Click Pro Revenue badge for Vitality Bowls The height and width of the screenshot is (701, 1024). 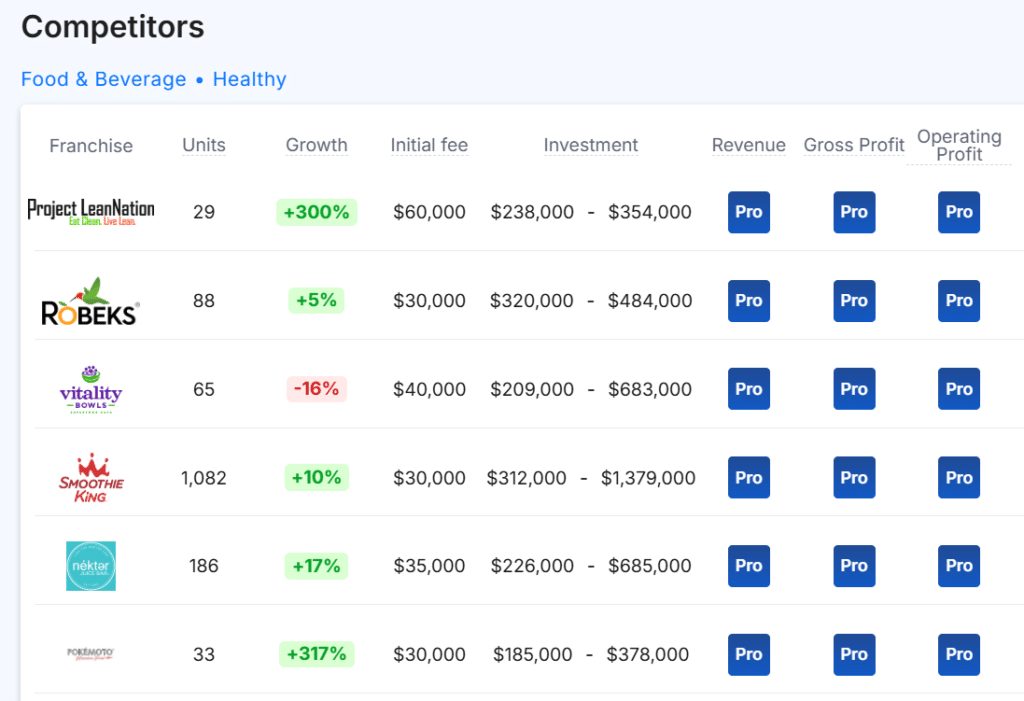point(748,389)
